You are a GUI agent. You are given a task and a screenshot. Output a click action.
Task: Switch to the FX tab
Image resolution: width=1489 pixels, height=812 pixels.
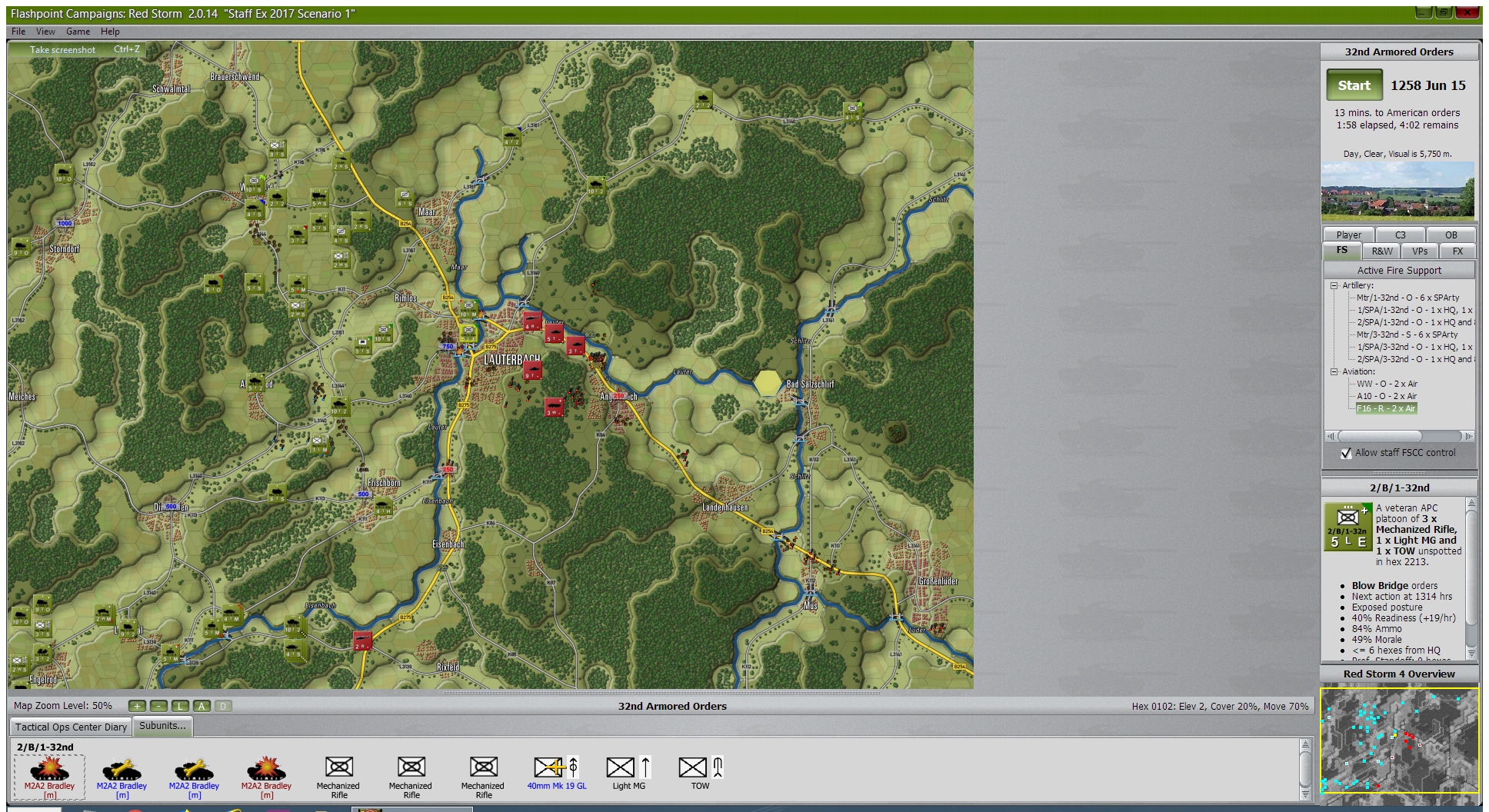click(1457, 251)
